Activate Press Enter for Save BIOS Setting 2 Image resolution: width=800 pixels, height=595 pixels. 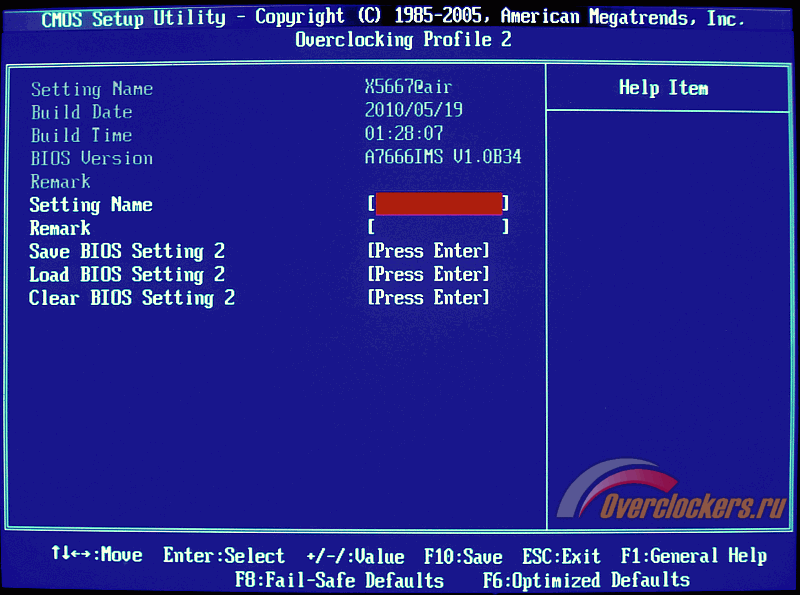click(429, 251)
